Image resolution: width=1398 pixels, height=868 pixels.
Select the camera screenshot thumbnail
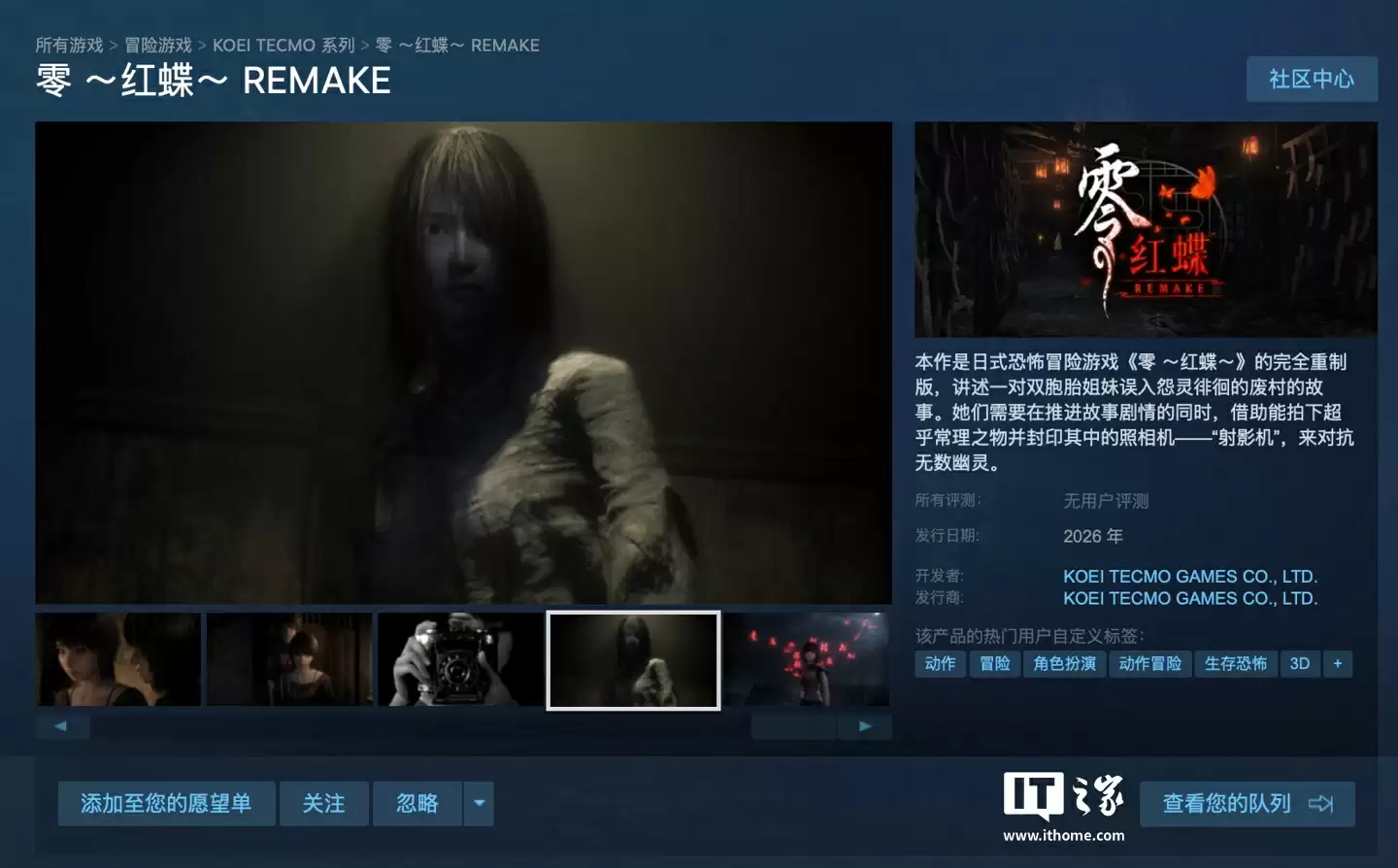(x=459, y=659)
